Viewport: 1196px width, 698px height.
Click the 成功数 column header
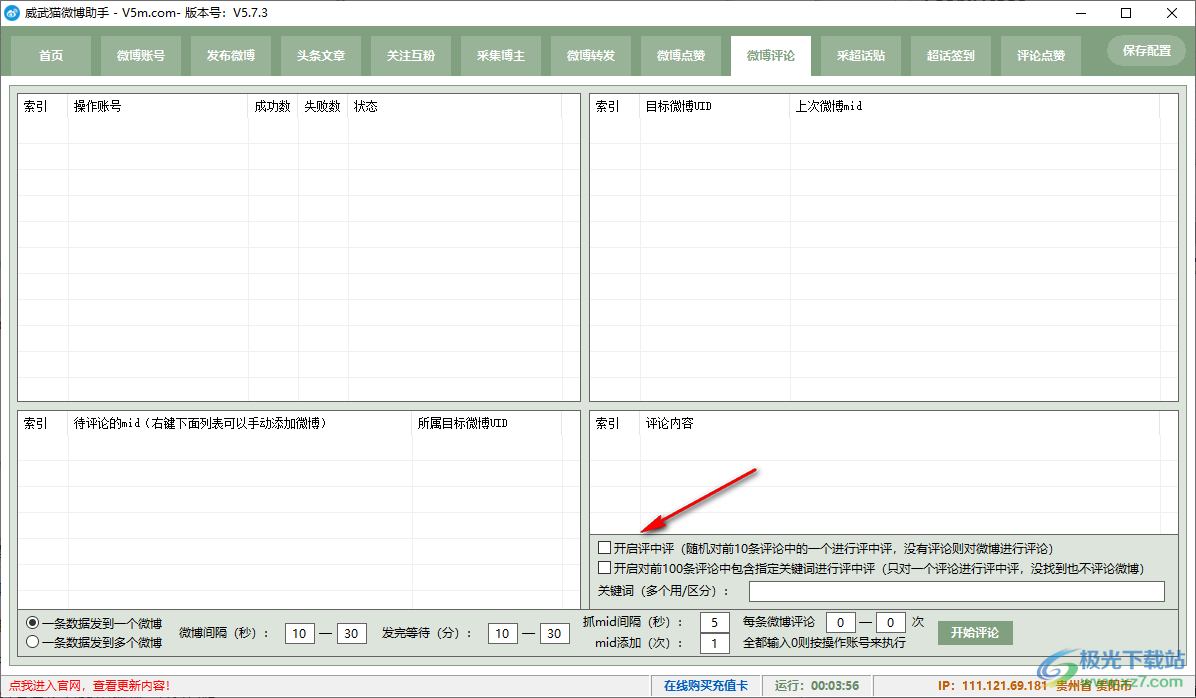point(273,106)
